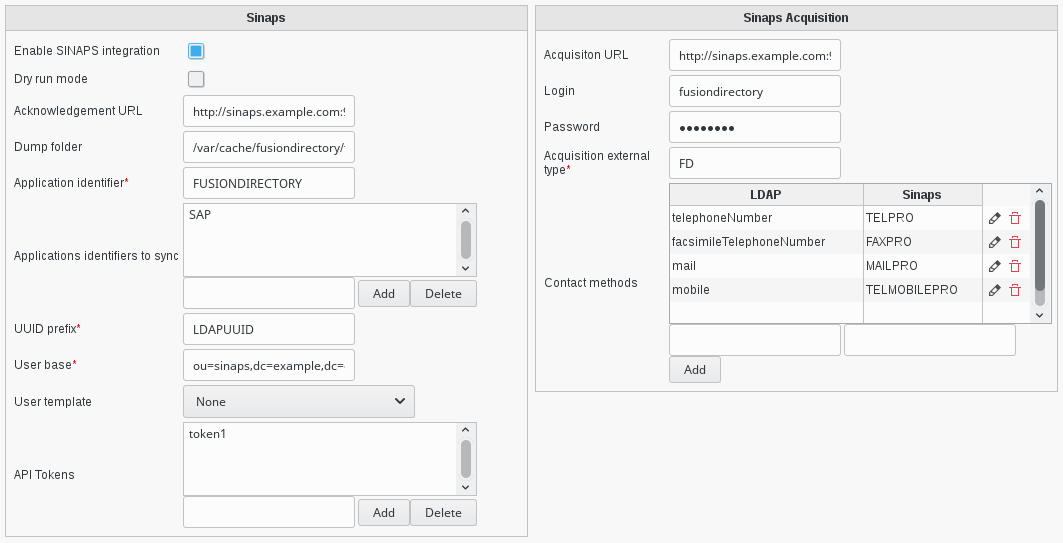Screen dimensions: 1063x543
Task: Click the Login field with fusiondirectory
Action: pyautogui.click(x=755, y=91)
